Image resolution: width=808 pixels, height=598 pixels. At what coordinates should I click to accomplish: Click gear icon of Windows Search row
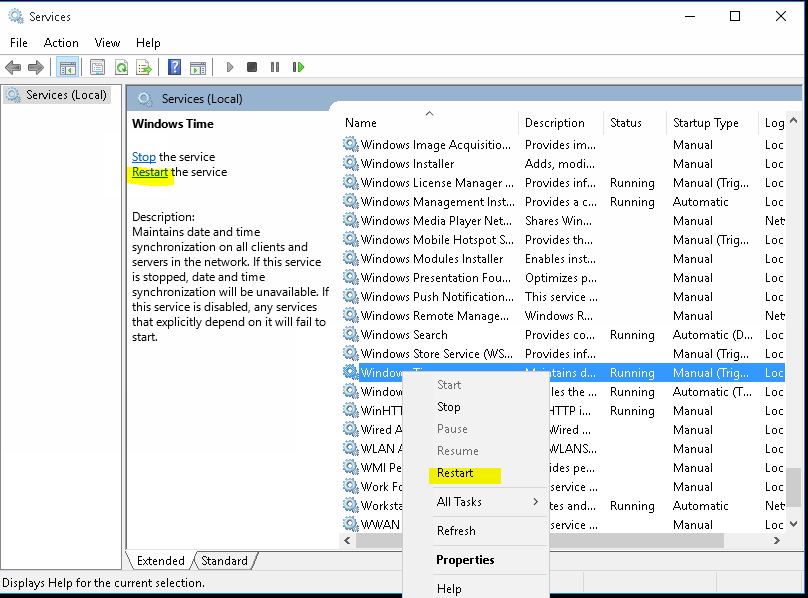click(350, 335)
